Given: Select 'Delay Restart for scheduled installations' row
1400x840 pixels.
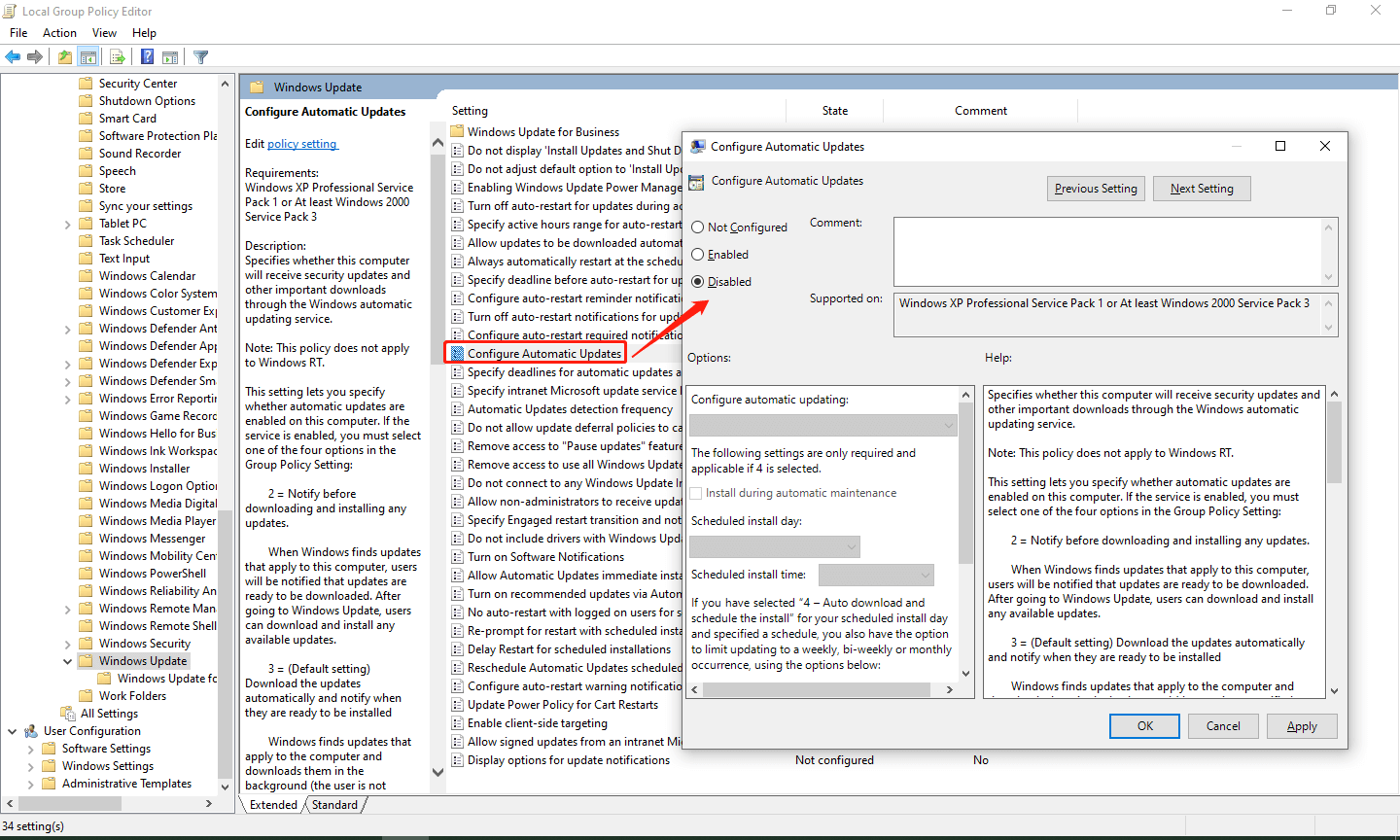Looking at the screenshot, I should click(569, 649).
